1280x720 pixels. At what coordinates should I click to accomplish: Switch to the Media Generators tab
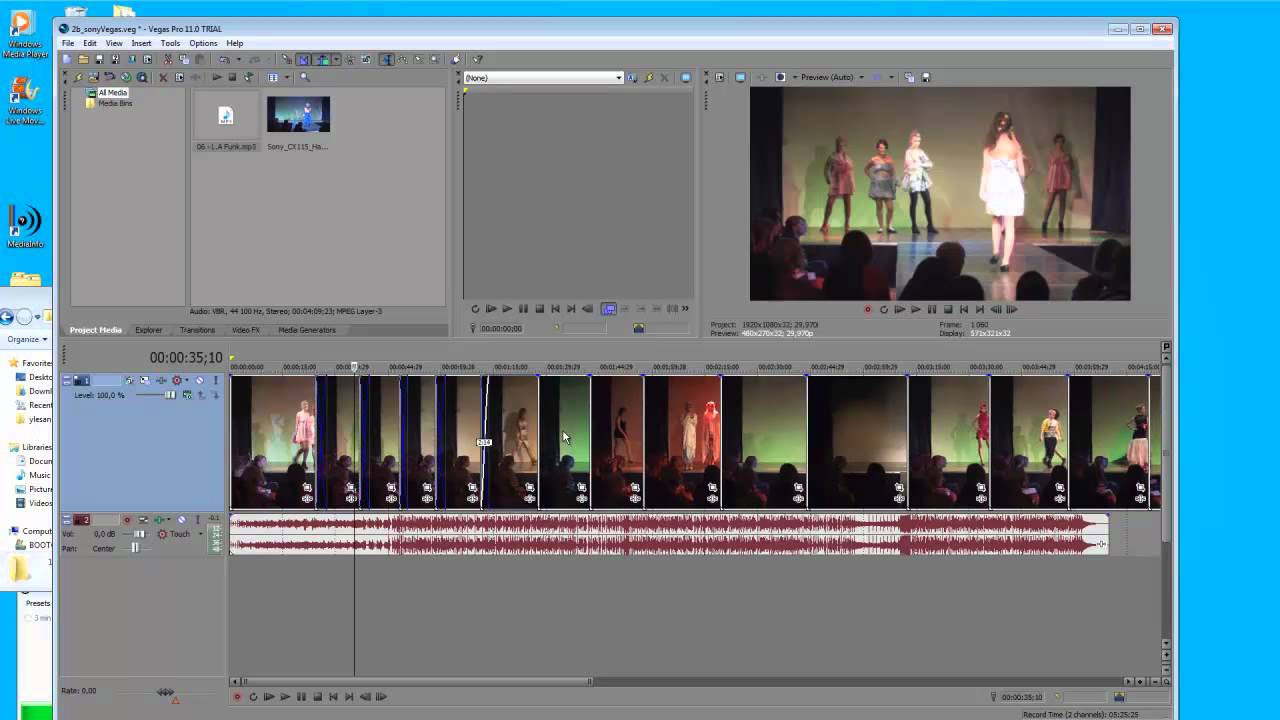tap(307, 330)
